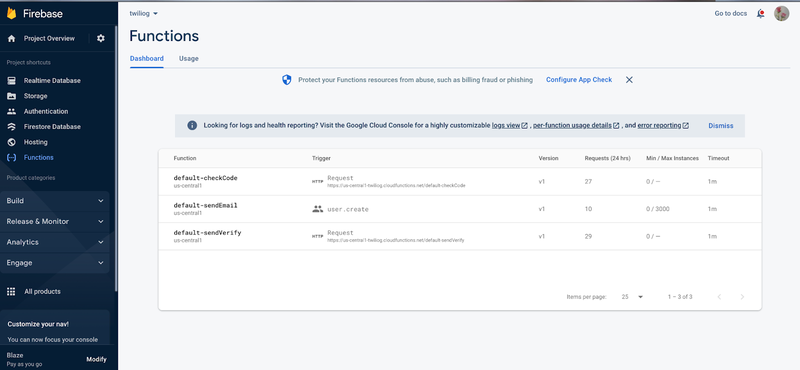Click Project Overview label

coord(49,38)
